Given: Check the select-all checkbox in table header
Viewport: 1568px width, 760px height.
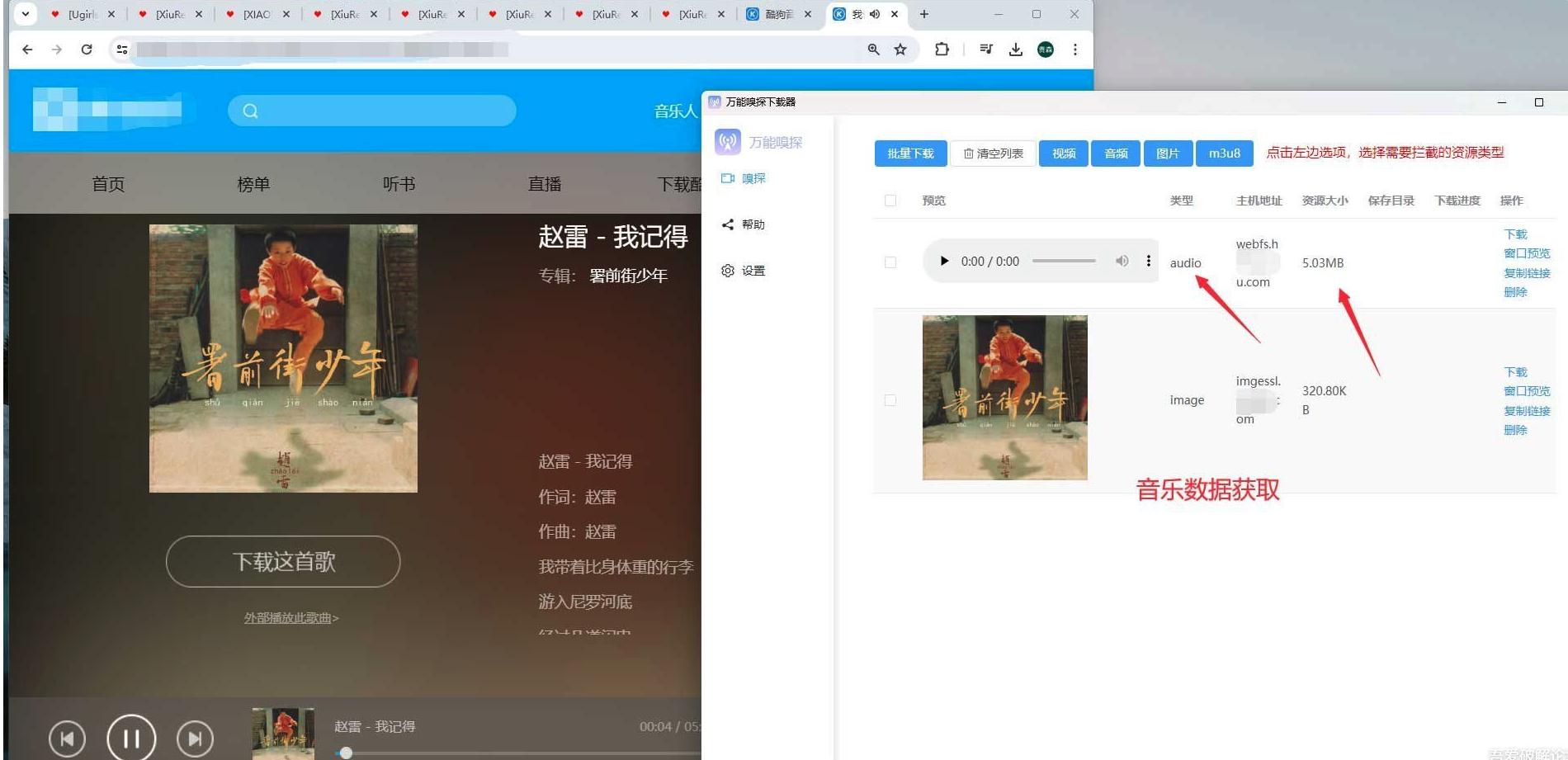Looking at the screenshot, I should click(890, 201).
